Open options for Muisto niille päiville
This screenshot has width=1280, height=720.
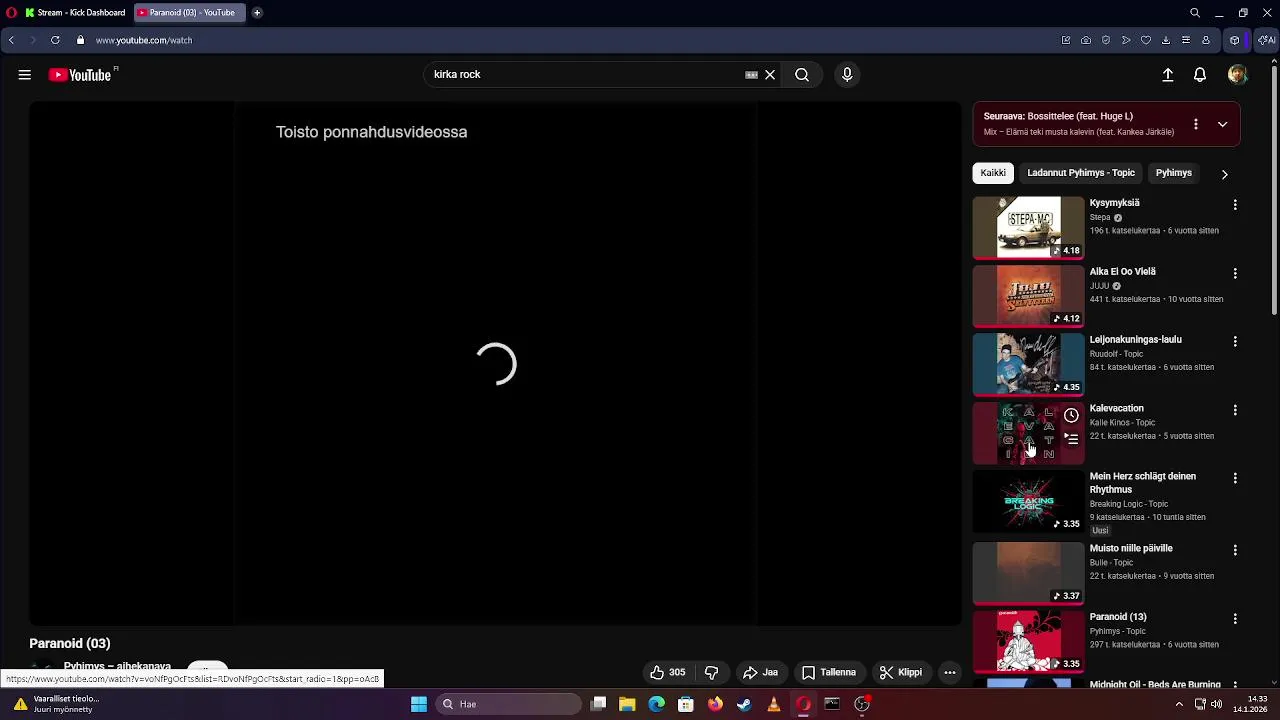click(x=1235, y=550)
